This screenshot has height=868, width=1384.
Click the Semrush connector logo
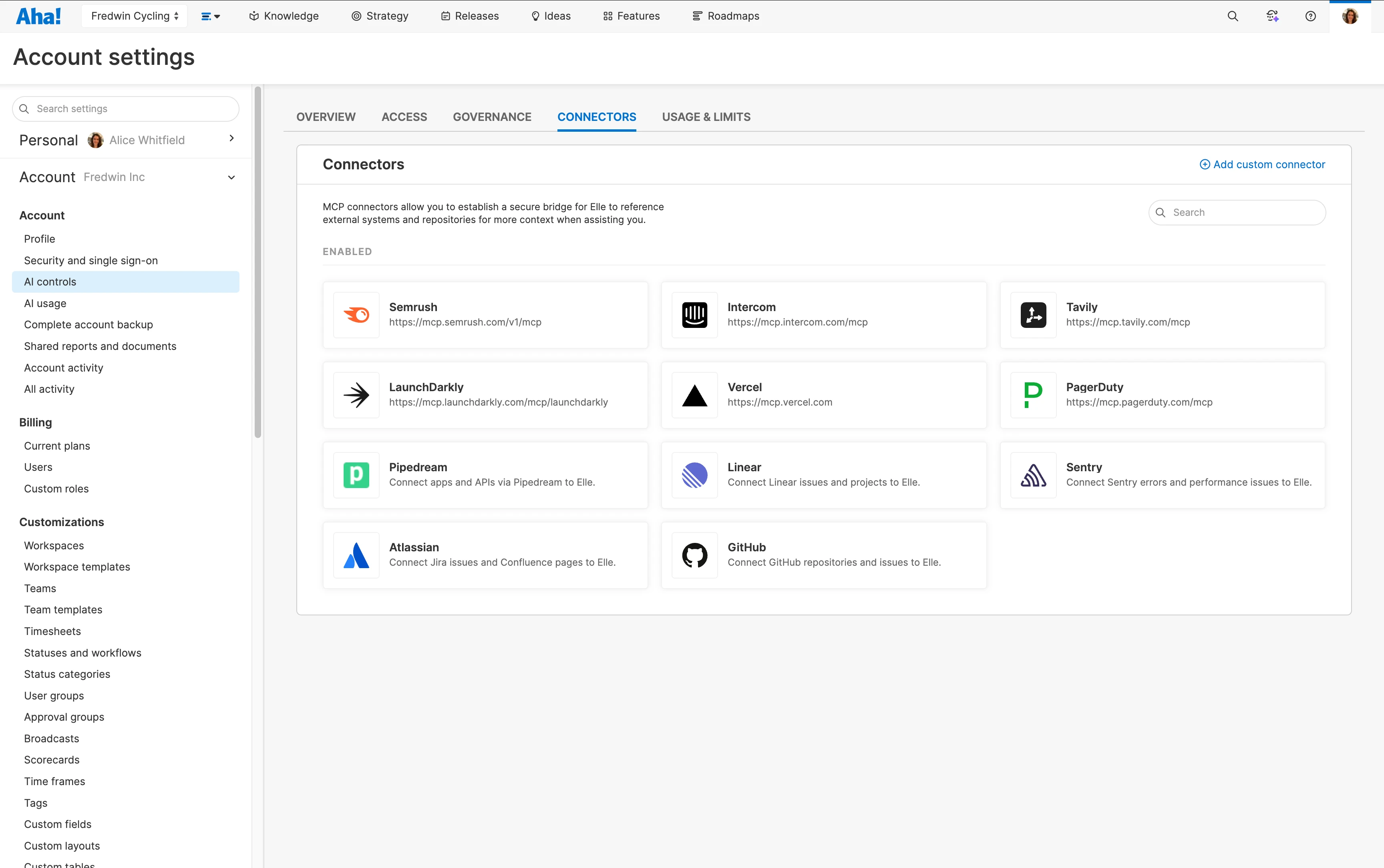pos(356,315)
